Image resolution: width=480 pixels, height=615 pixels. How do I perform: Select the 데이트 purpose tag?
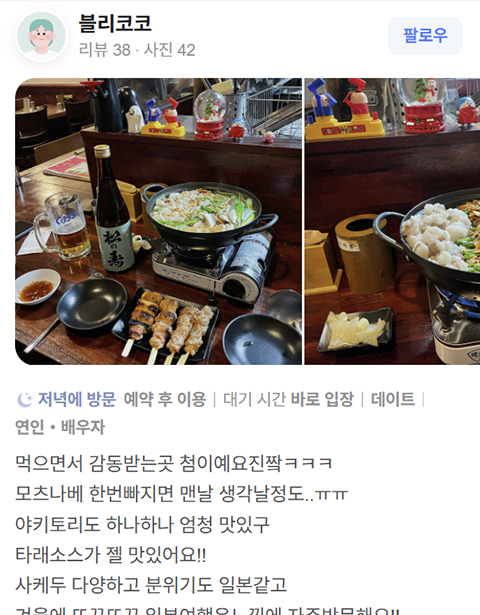click(393, 399)
